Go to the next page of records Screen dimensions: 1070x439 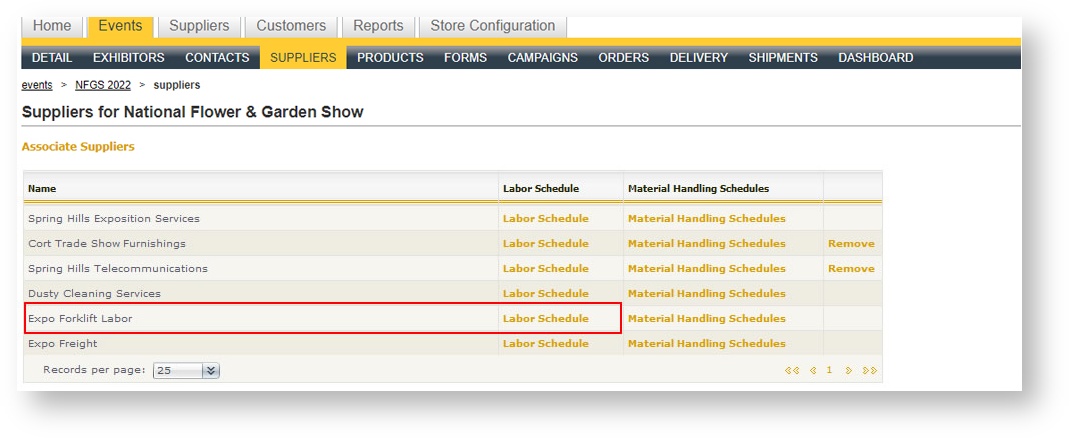tap(848, 370)
